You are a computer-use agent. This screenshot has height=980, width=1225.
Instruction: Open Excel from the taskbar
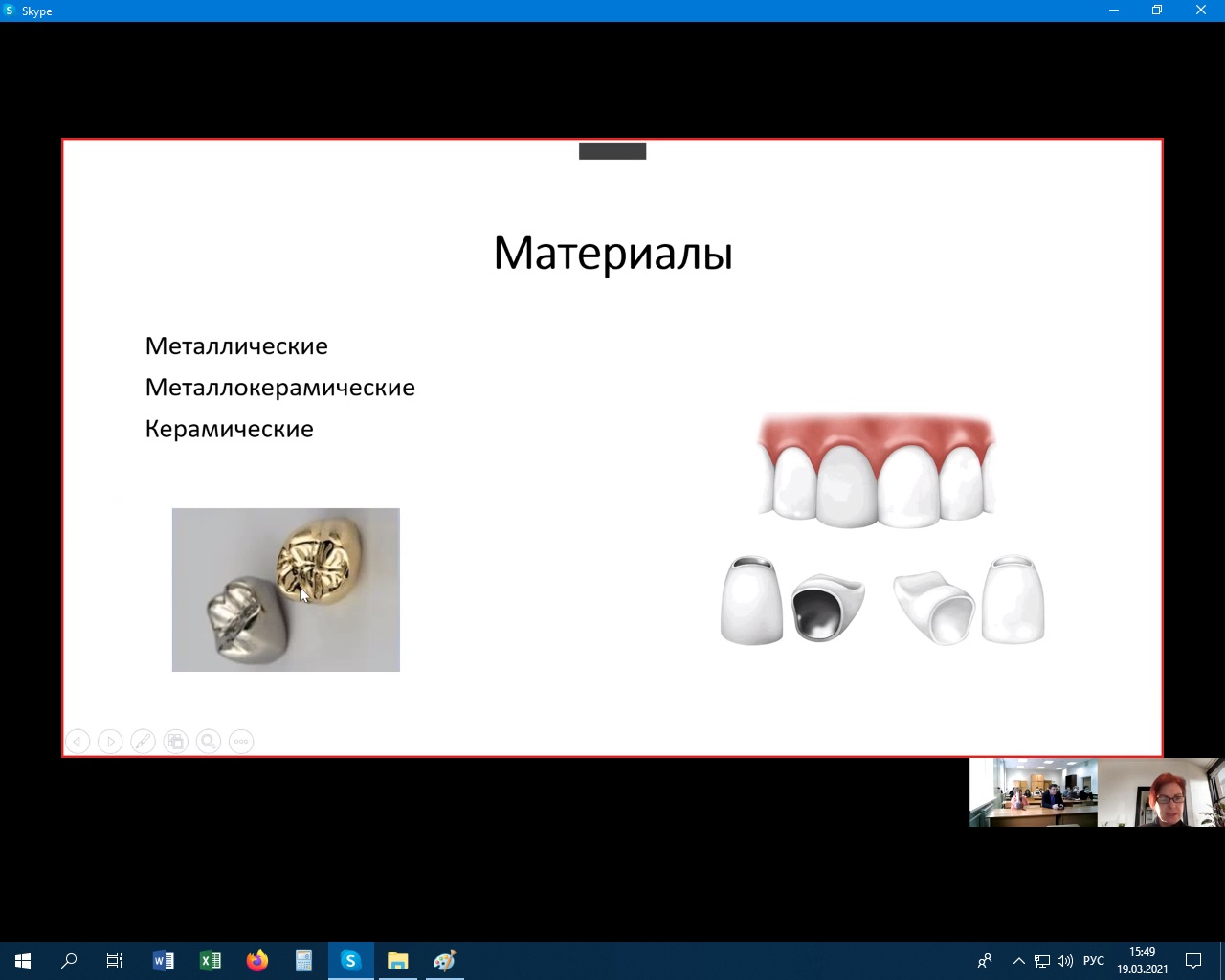(x=211, y=961)
